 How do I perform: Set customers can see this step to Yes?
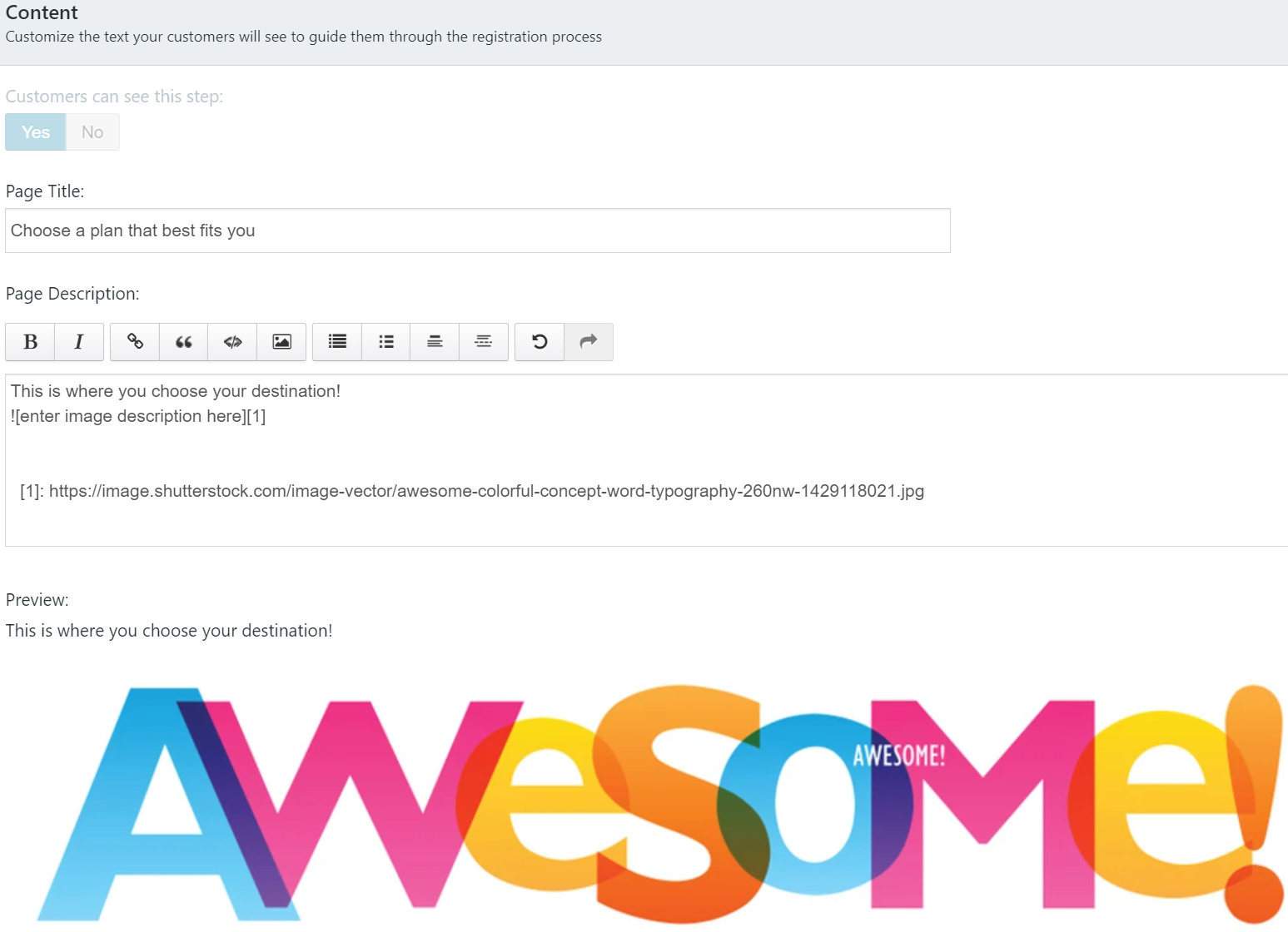[36, 132]
